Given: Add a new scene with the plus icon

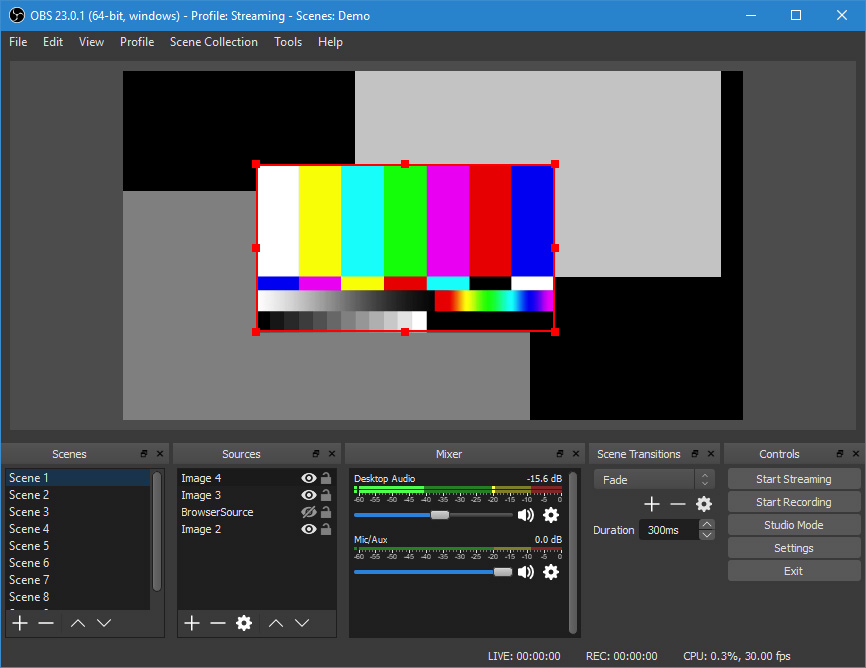Looking at the screenshot, I should (x=19, y=623).
